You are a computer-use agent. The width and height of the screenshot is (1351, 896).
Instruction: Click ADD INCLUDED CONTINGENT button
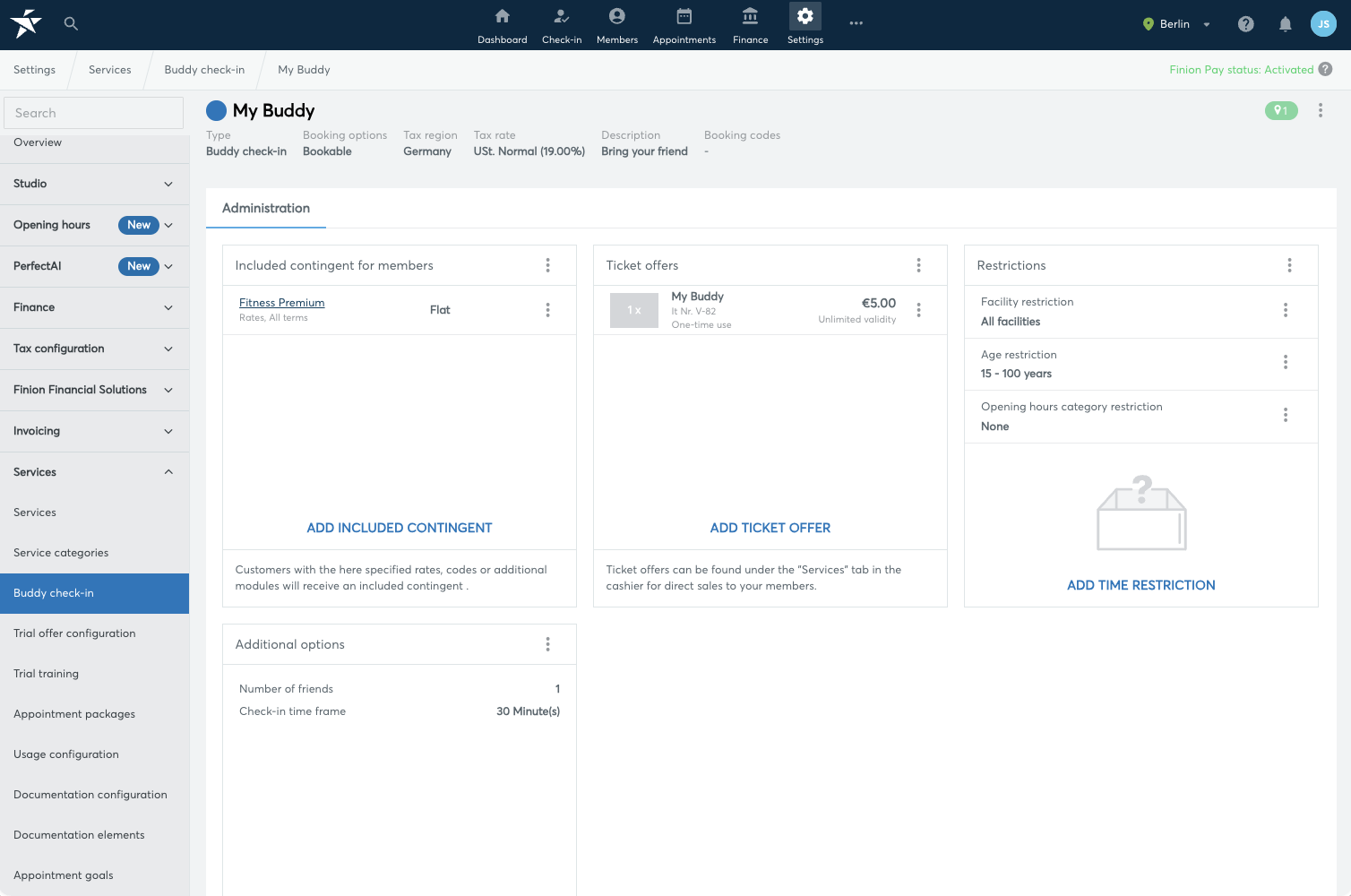tap(400, 528)
